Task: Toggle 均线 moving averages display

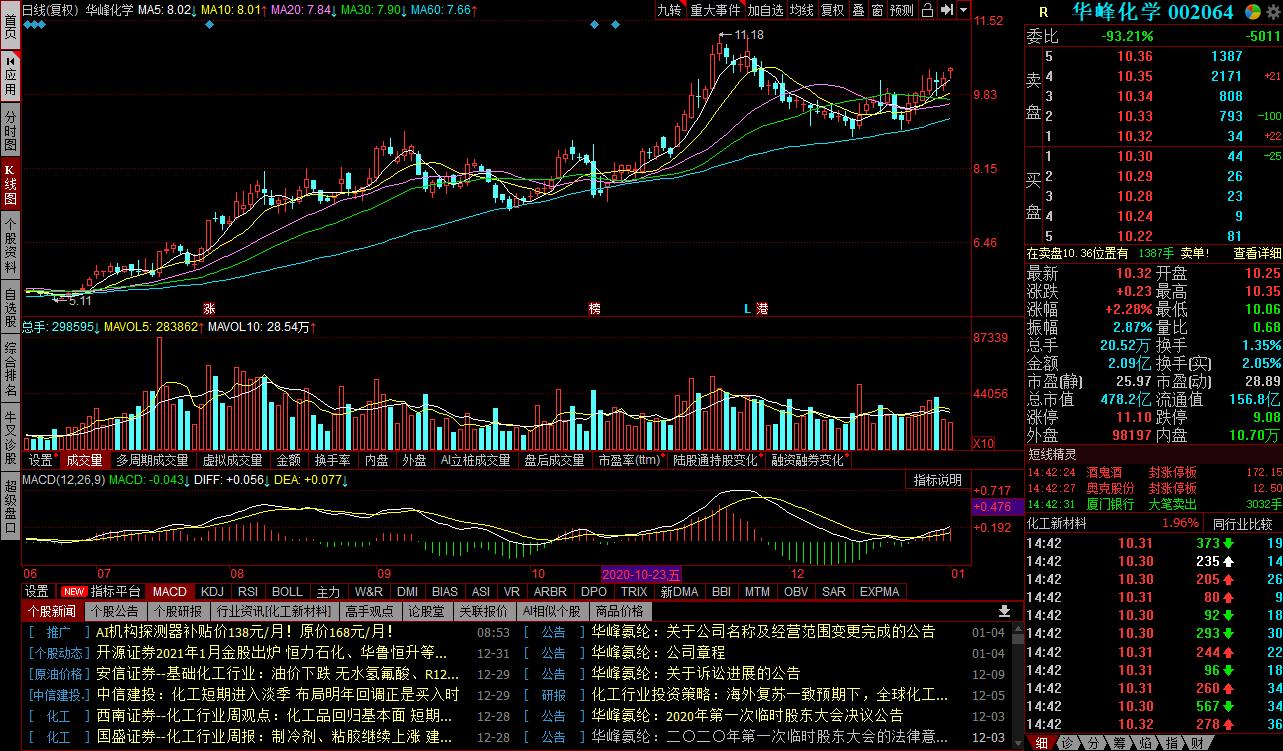Action: click(801, 10)
